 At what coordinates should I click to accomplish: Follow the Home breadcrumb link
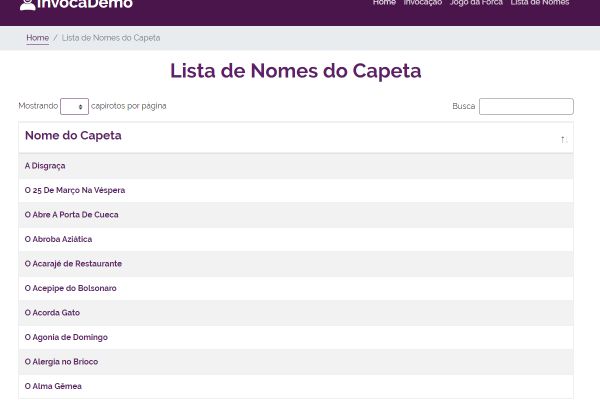point(38,38)
